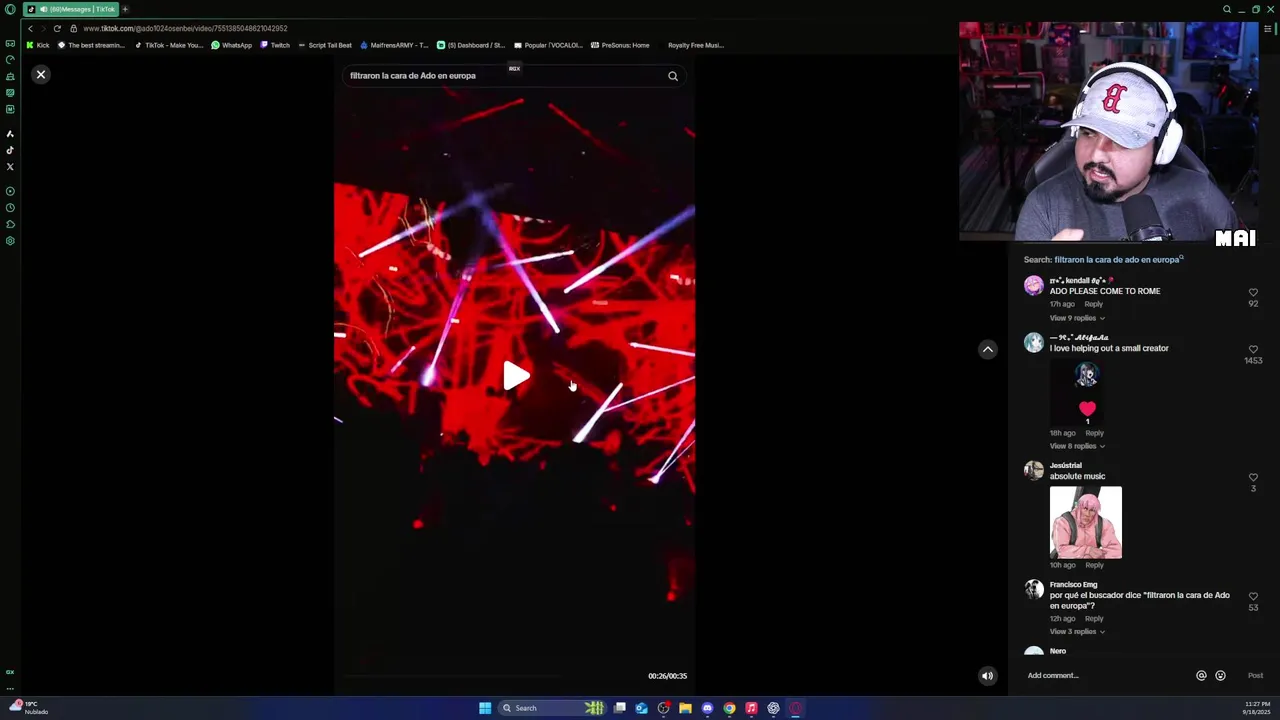Open ChatGPT from the taskbar
Viewport: 1280px width, 720px height.
point(773,708)
